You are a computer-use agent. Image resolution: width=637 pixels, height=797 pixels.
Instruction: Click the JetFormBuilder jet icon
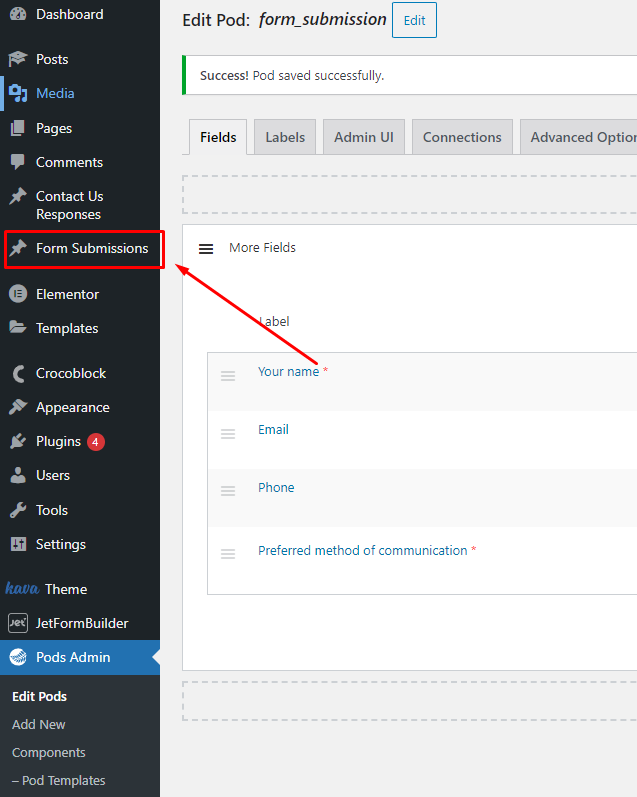(x=18, y=623)
